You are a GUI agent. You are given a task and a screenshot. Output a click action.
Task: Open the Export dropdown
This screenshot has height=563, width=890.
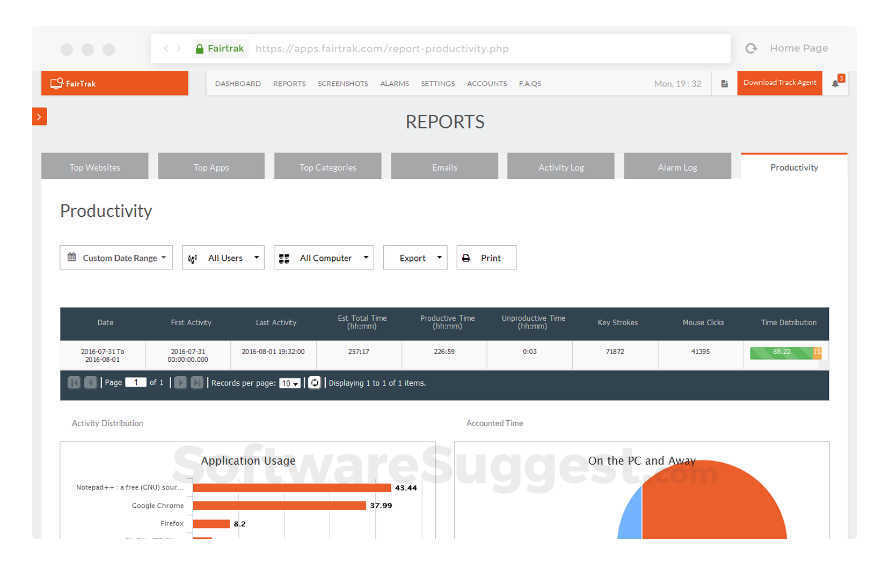pyautogui.click(x=415, y=258)
